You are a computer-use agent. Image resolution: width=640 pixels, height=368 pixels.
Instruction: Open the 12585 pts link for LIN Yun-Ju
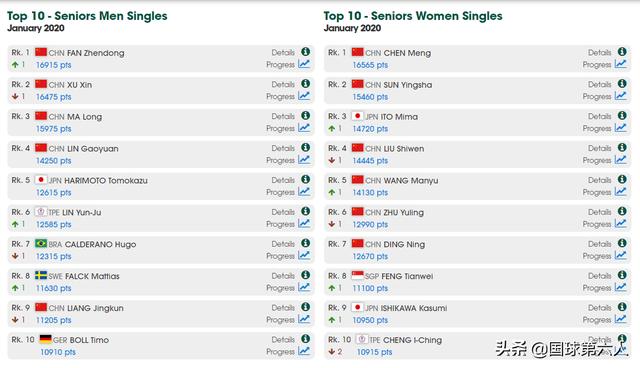point(53,224)
